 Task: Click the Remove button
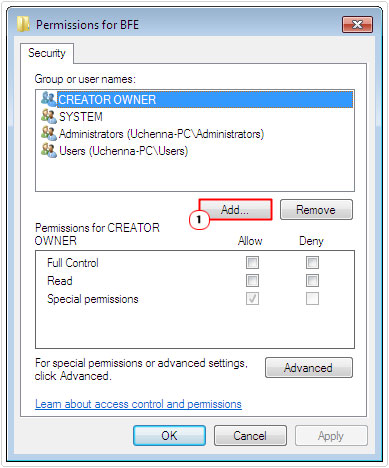pyautogui.click(x=316, y=210)
